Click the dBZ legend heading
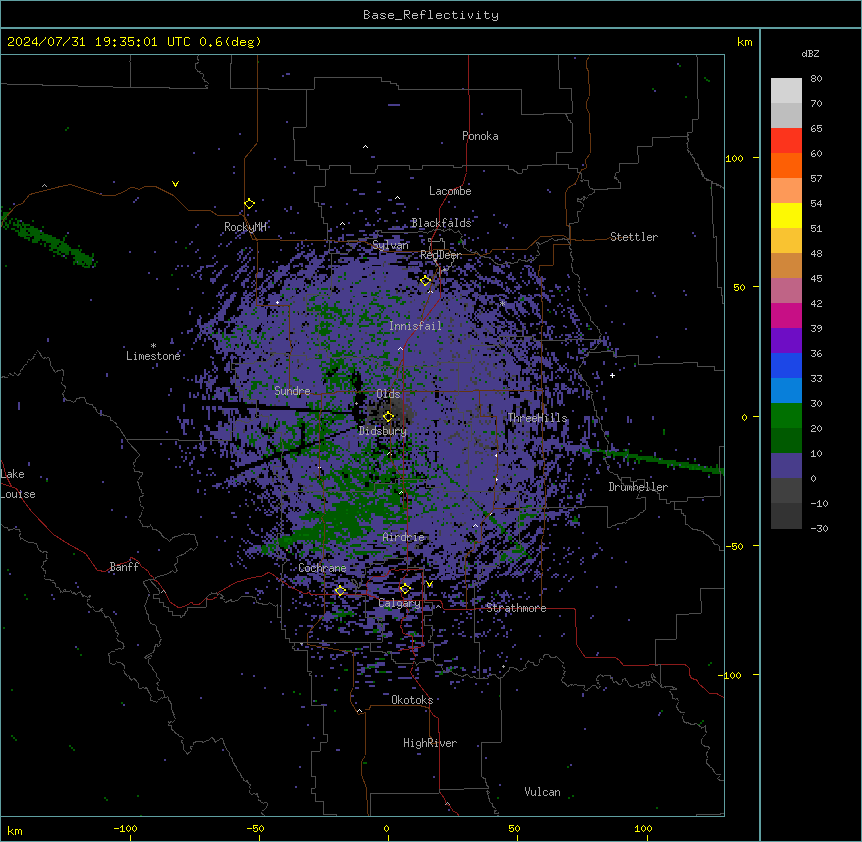This screenshot has width=862, height=842. [x=810, y=53]
